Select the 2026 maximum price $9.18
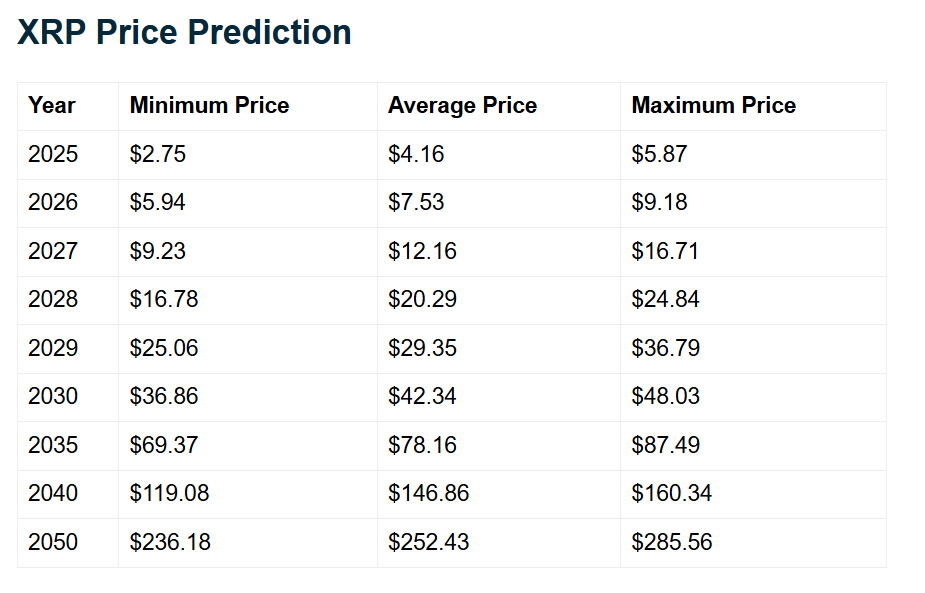Image resolution: width=925 pixels, height=593 pixels. click(659, 203)
